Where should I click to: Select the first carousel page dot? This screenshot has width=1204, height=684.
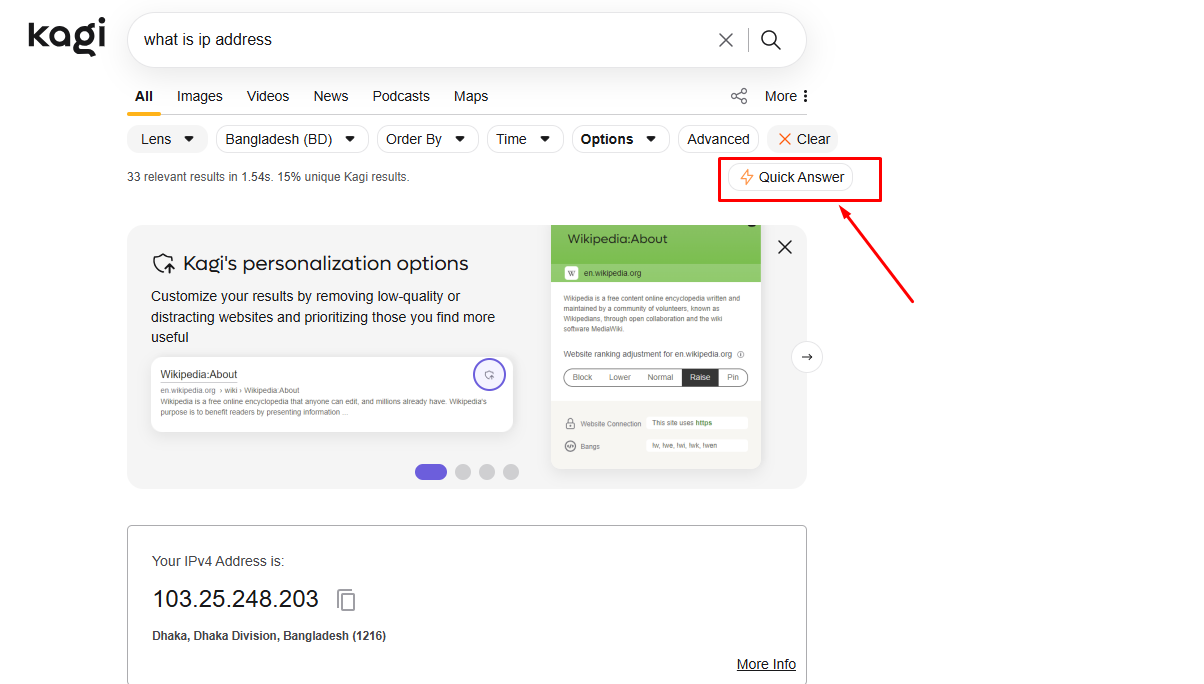pyautogui.click(x=431, y=472)
